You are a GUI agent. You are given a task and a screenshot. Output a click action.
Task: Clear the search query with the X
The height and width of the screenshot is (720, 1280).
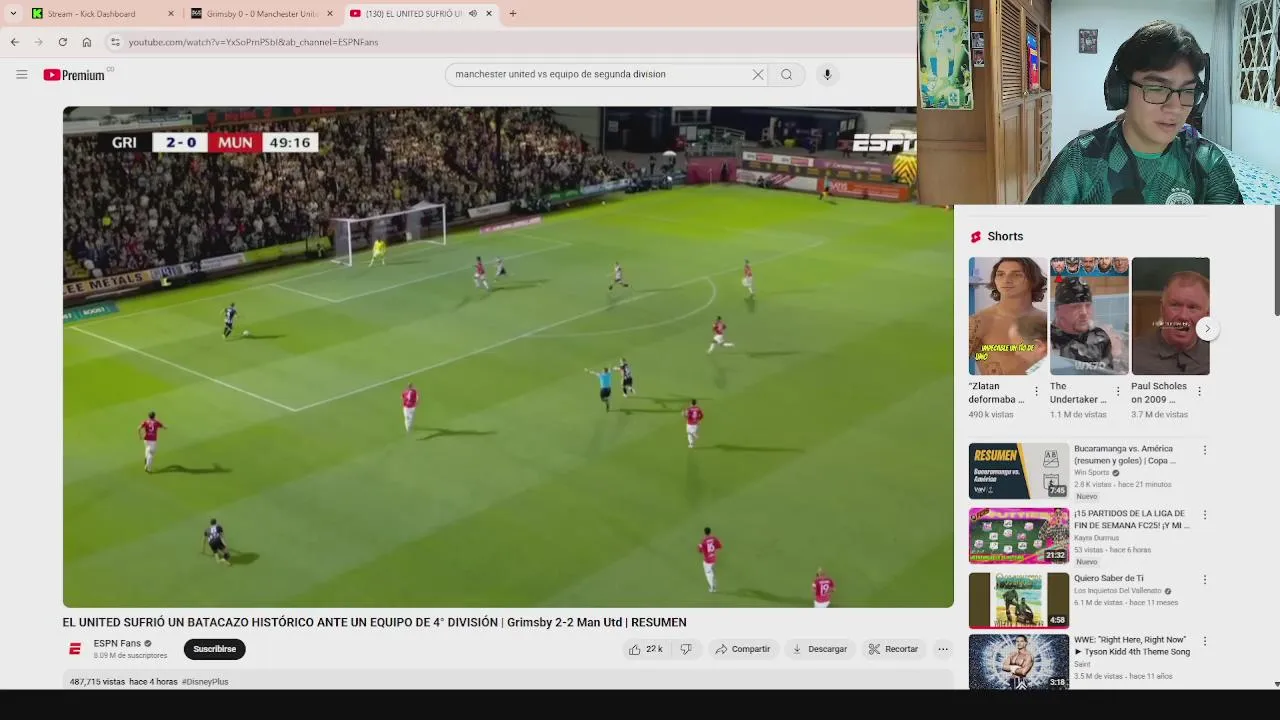[x=758, y=74]
